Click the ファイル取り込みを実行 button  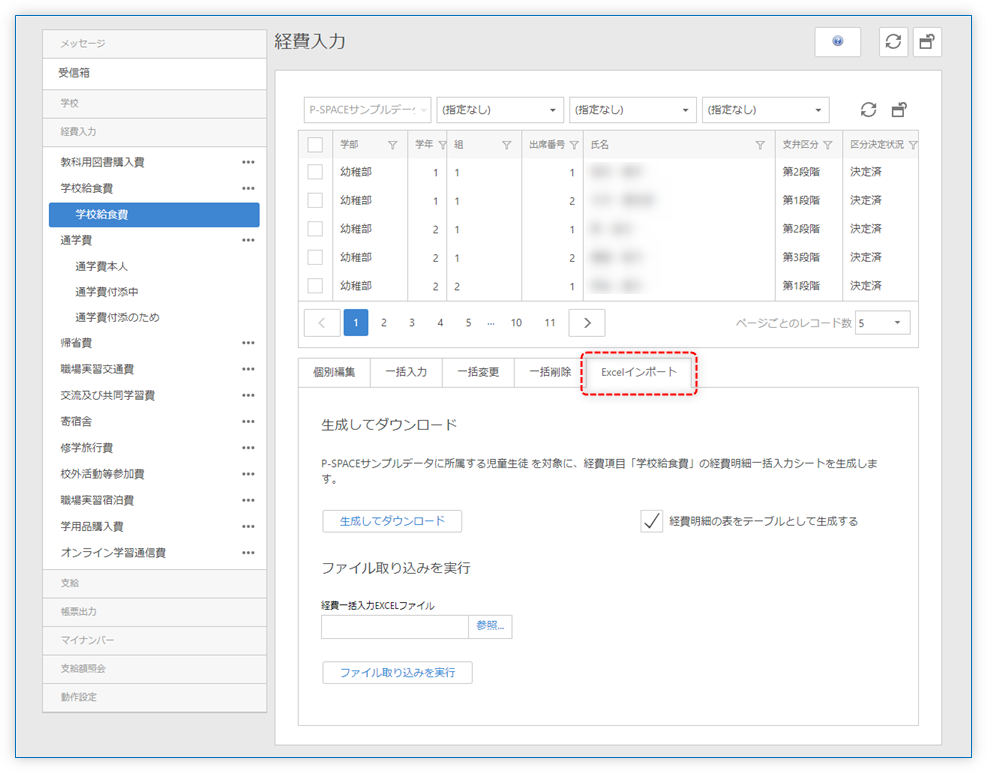click(397, 672)
